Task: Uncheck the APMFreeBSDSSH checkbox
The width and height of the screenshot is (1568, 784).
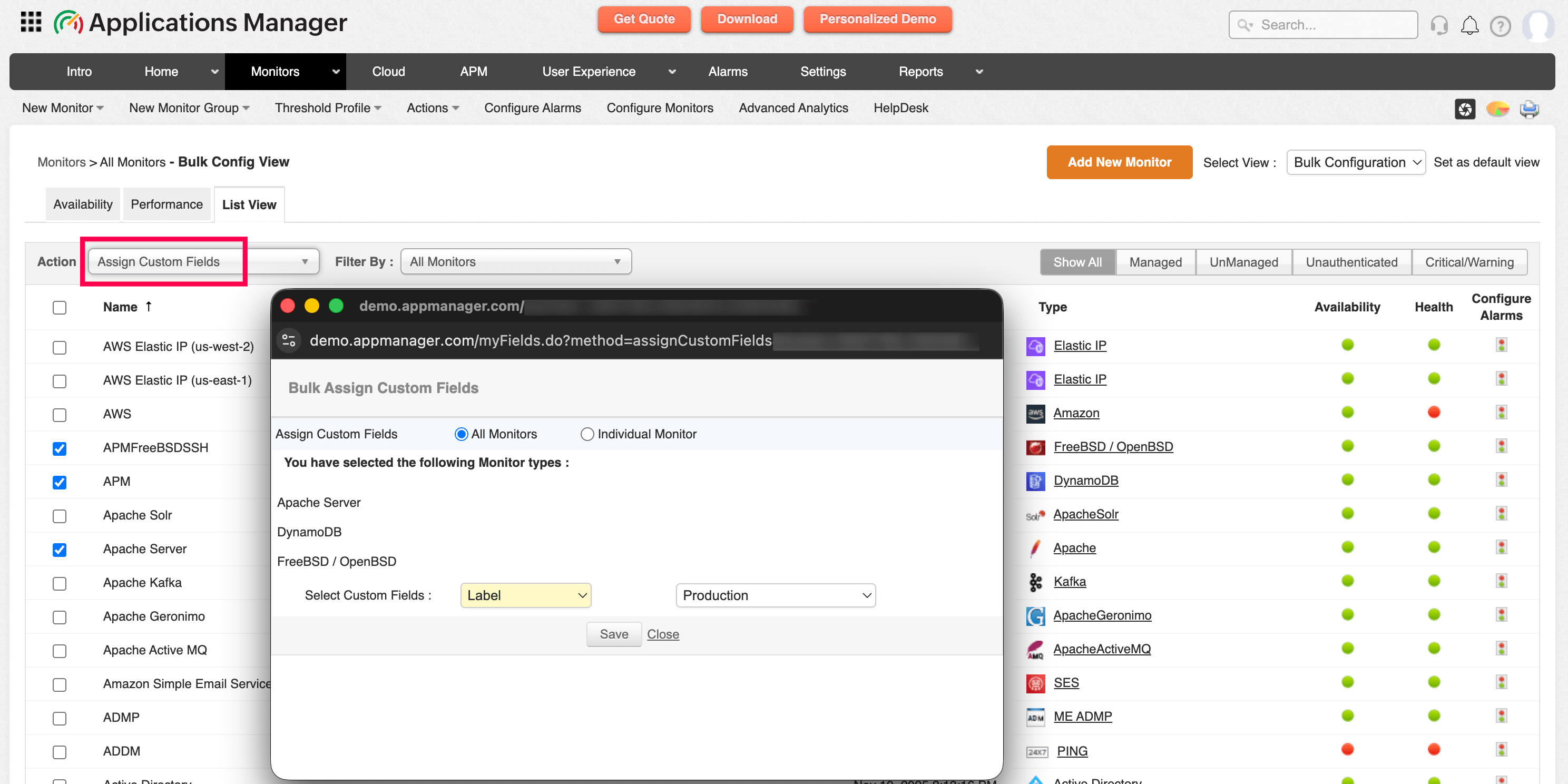Action: pyautogui.click(x=59, y=448)
